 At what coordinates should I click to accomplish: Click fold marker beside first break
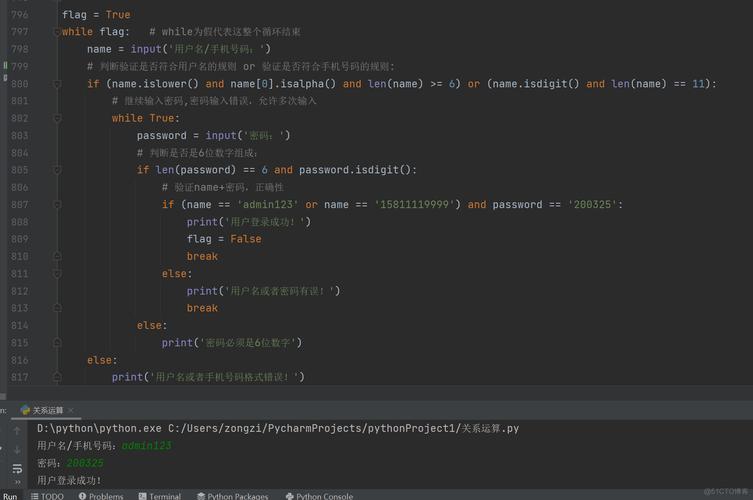pos(57,256)
